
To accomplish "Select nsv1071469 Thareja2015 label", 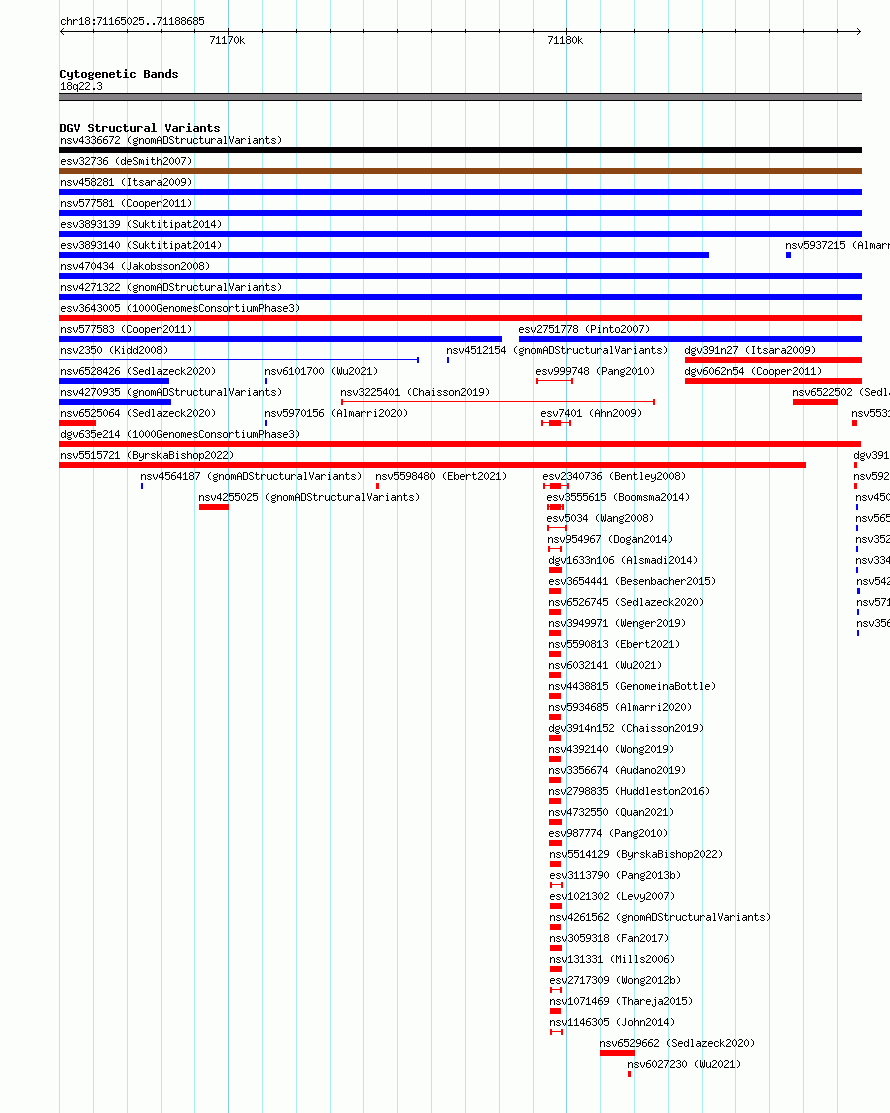I will tap(622, 1002).
